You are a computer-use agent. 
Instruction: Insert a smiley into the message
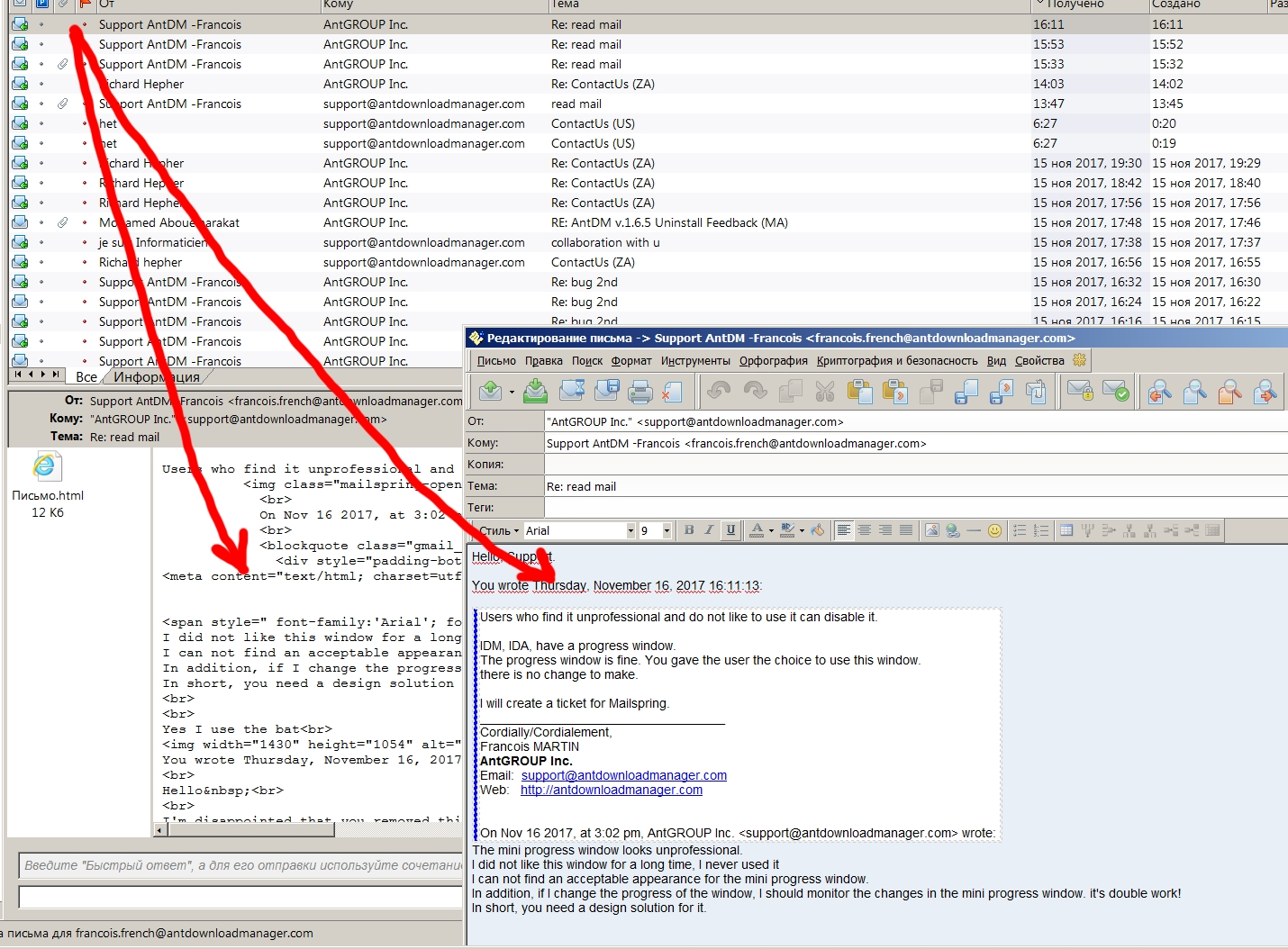[994, 530]
